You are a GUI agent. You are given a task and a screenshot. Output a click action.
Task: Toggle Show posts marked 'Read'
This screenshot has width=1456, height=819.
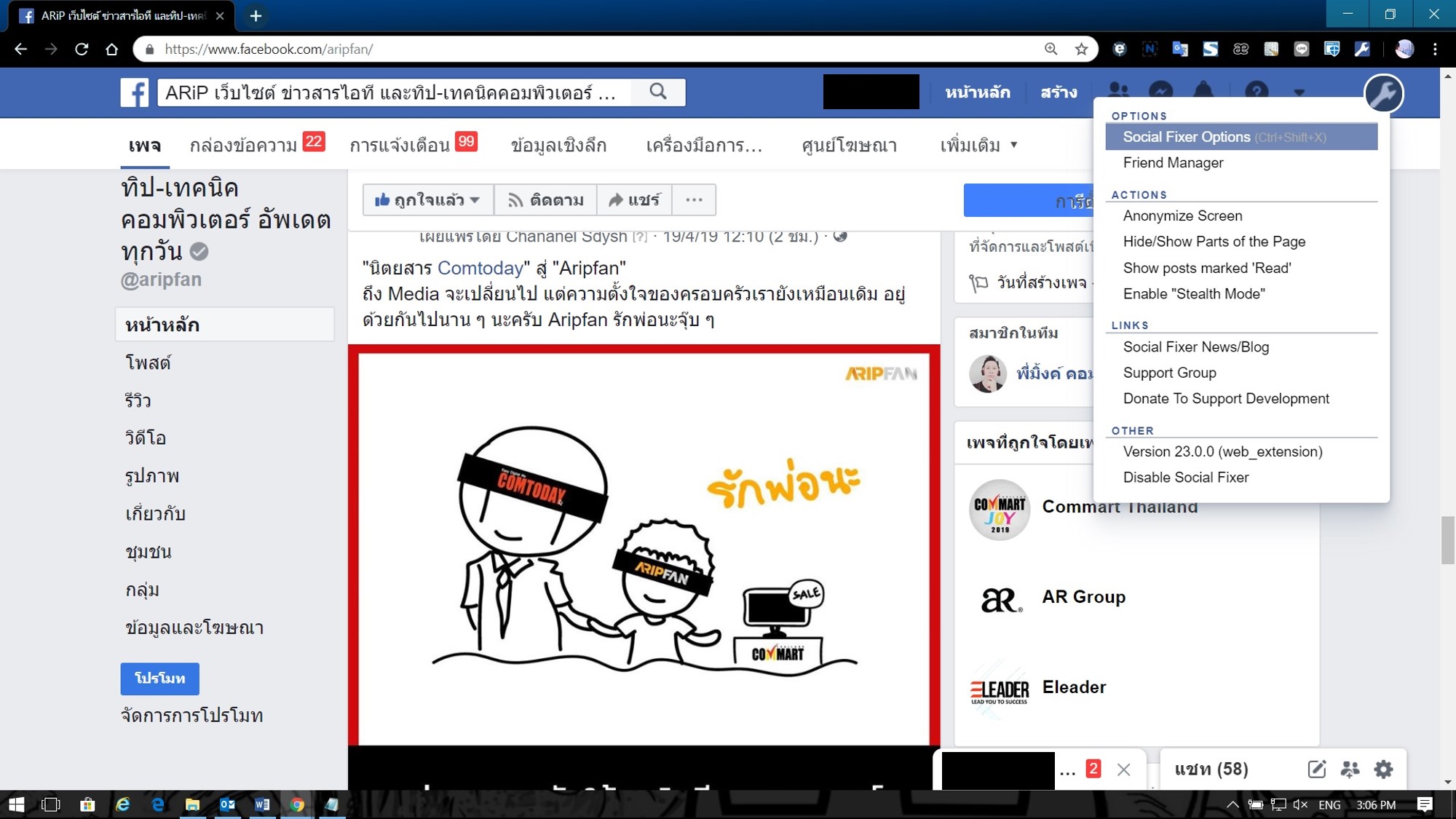click(x=1207, y=268)
